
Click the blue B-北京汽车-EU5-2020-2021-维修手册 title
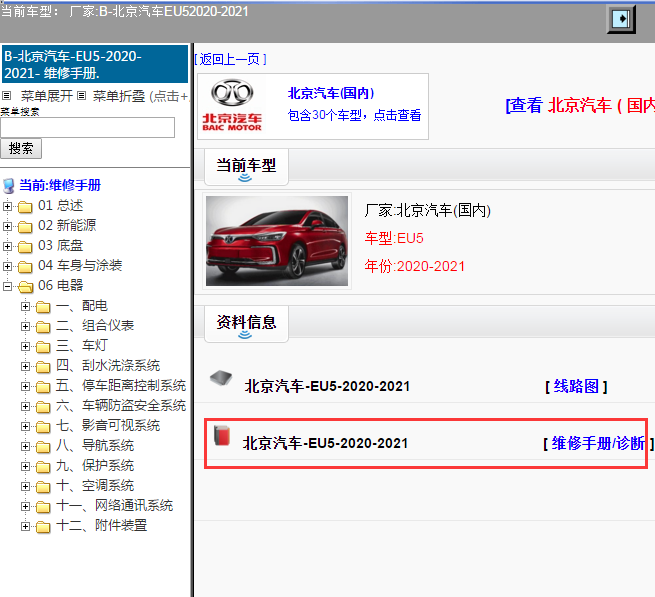click(95, 64)
